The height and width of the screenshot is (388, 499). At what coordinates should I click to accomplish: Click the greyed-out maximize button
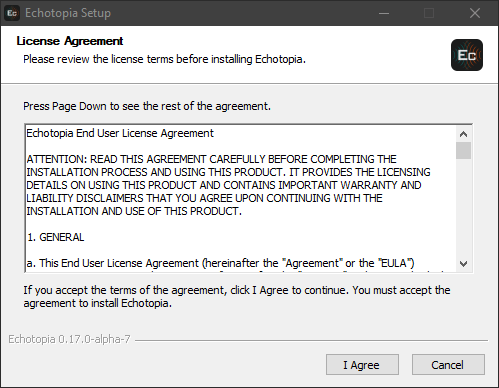coord(429,13)
